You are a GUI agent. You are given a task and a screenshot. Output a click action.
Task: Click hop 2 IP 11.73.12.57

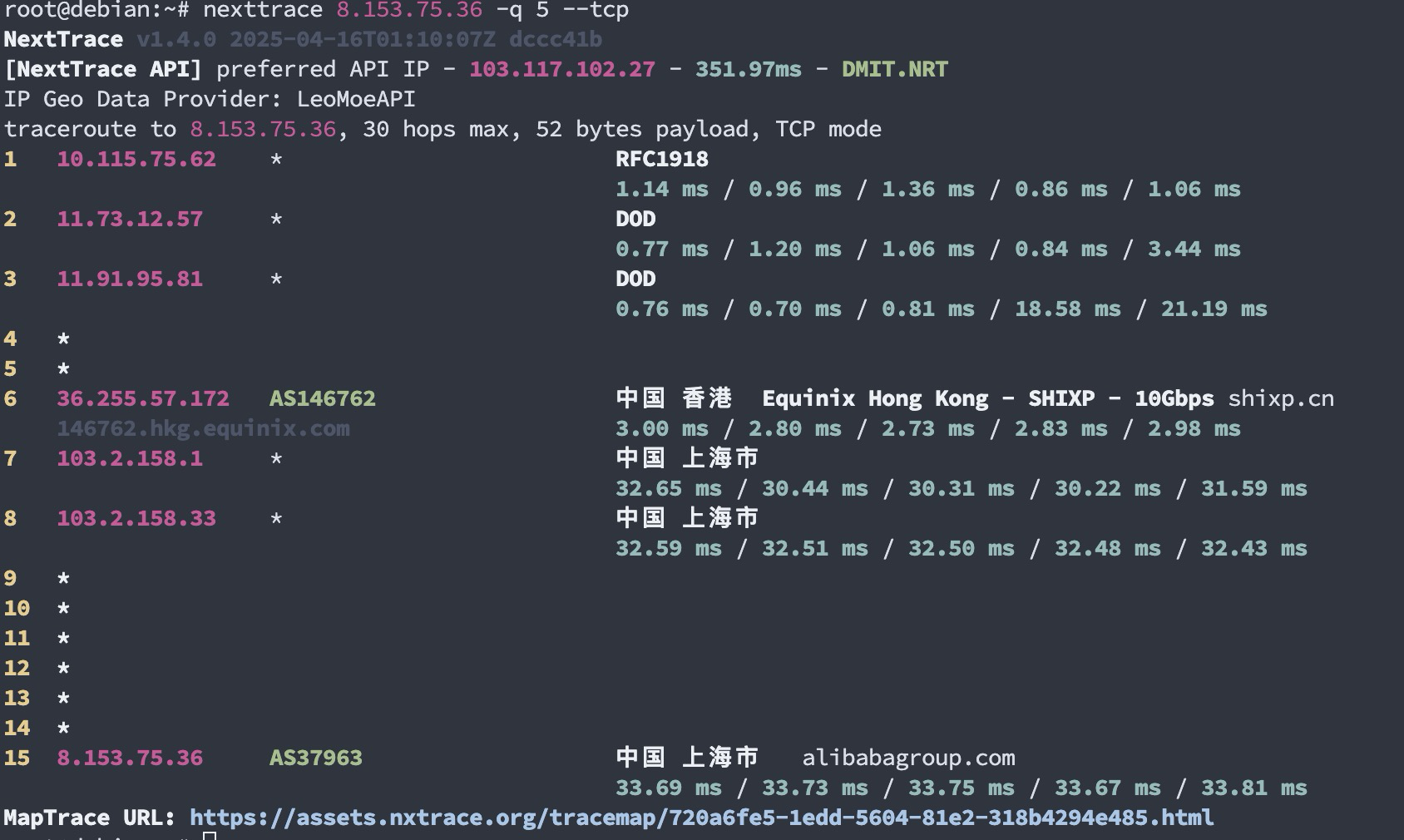click(x=130, y=219)
